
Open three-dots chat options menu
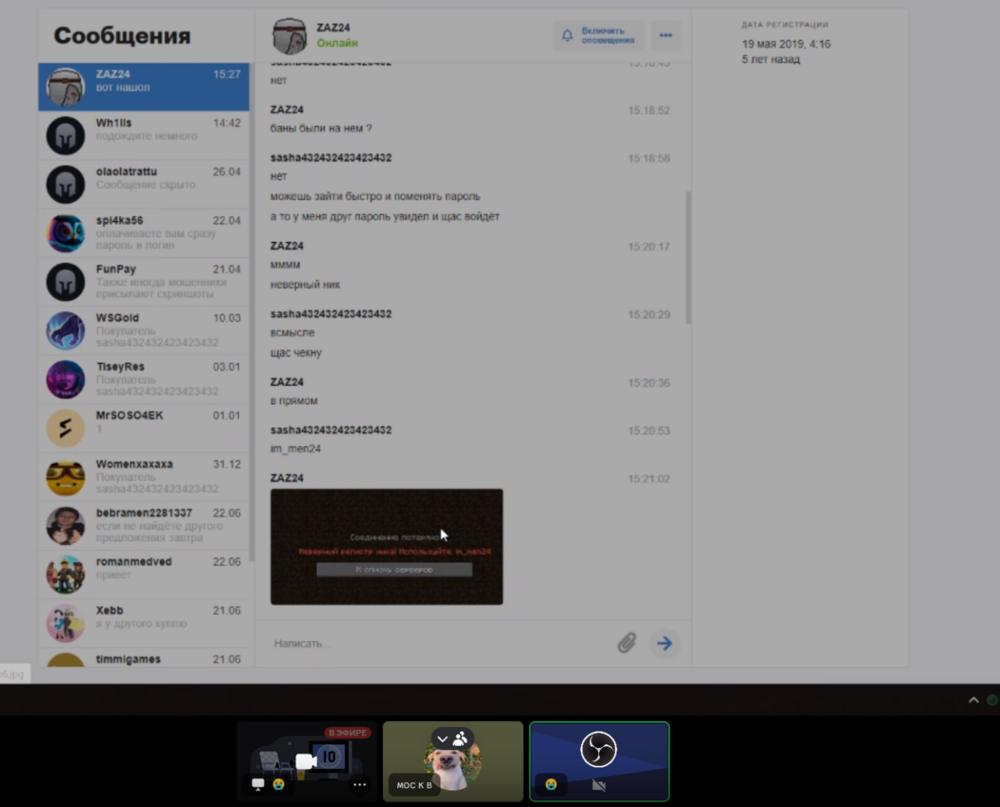pos(665,35)
